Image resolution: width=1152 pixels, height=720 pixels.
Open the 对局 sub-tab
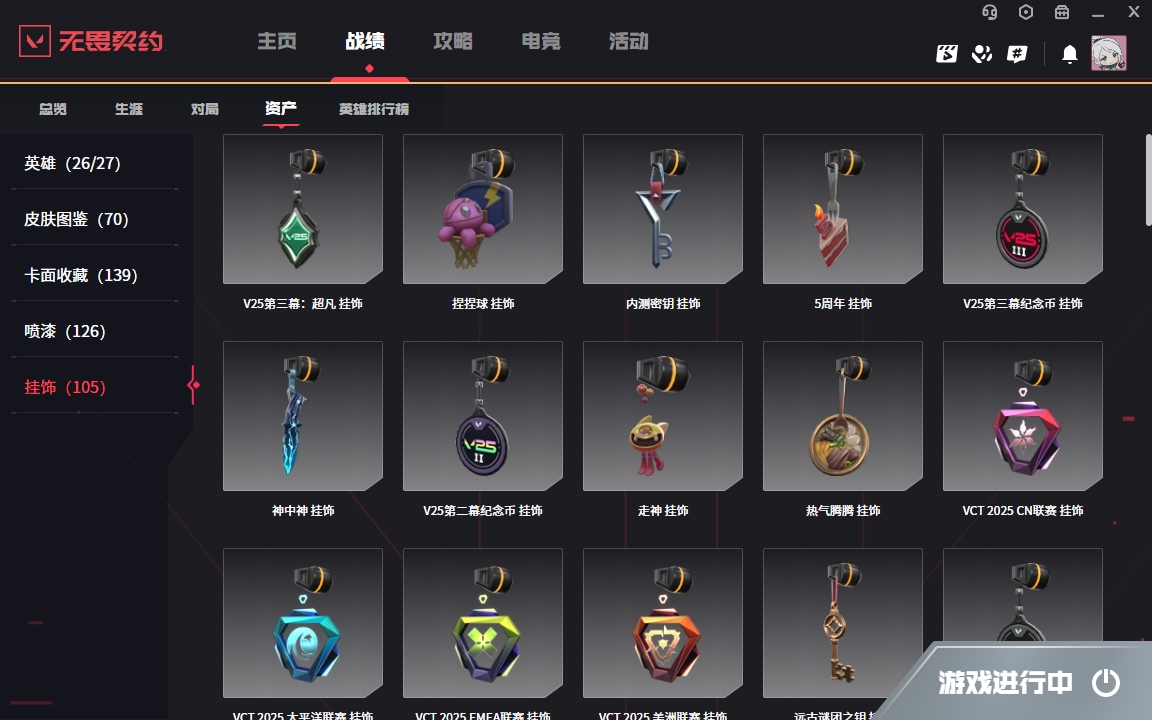[204, 109]
